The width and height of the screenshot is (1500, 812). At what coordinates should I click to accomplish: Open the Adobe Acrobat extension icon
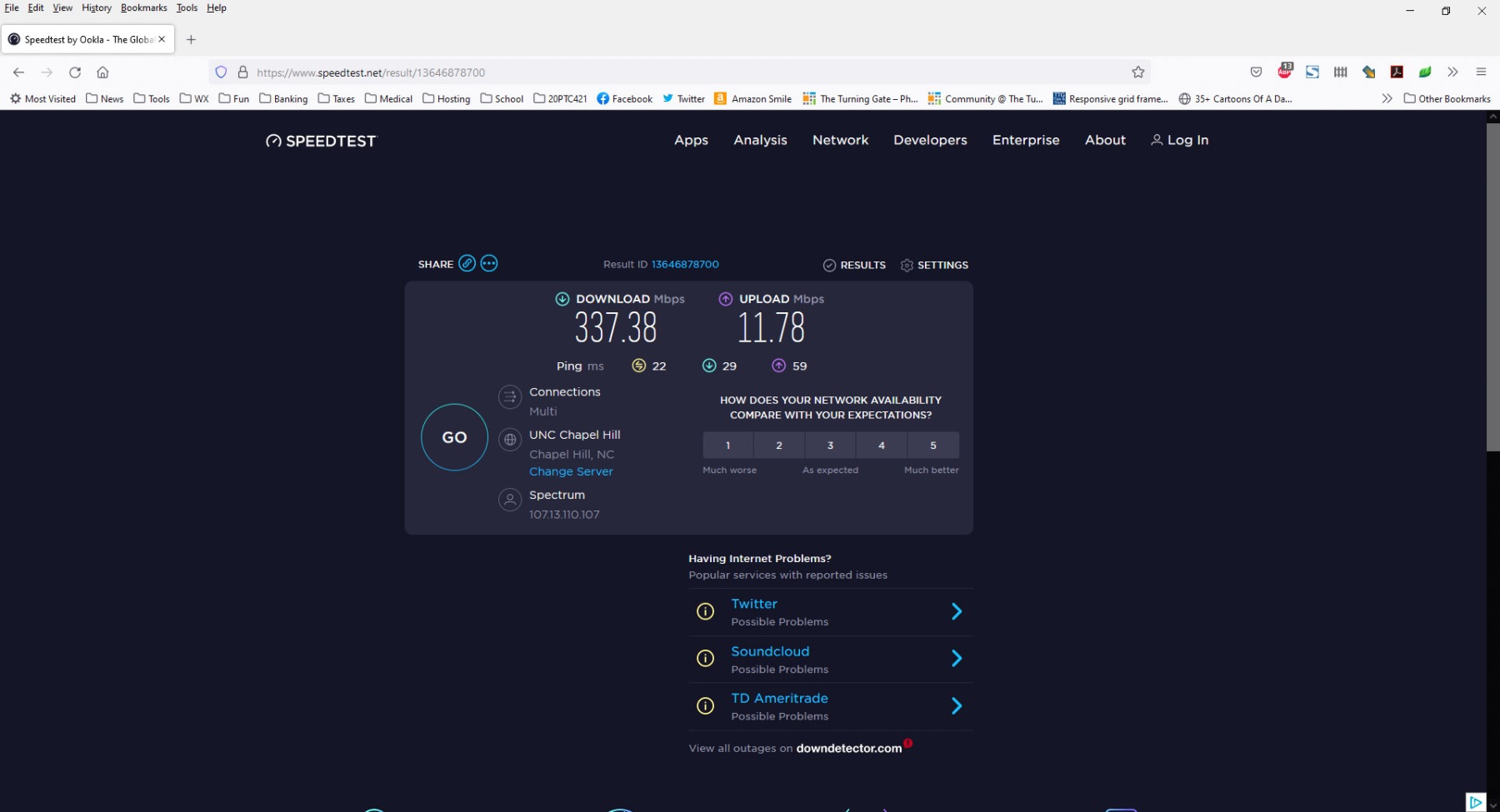point(1397,72)
